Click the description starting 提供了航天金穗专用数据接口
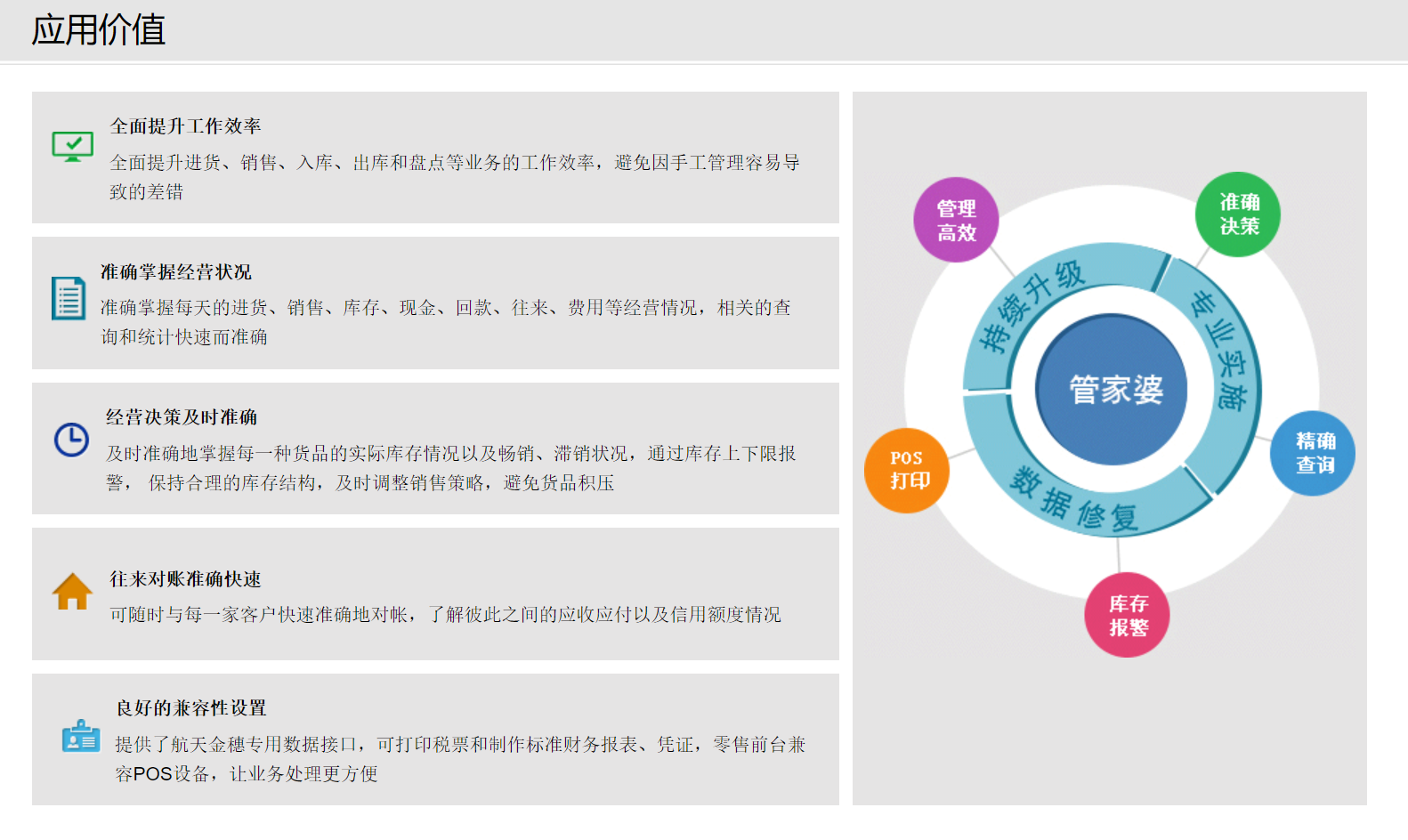The image size is (1408, 840). (460, 759)
